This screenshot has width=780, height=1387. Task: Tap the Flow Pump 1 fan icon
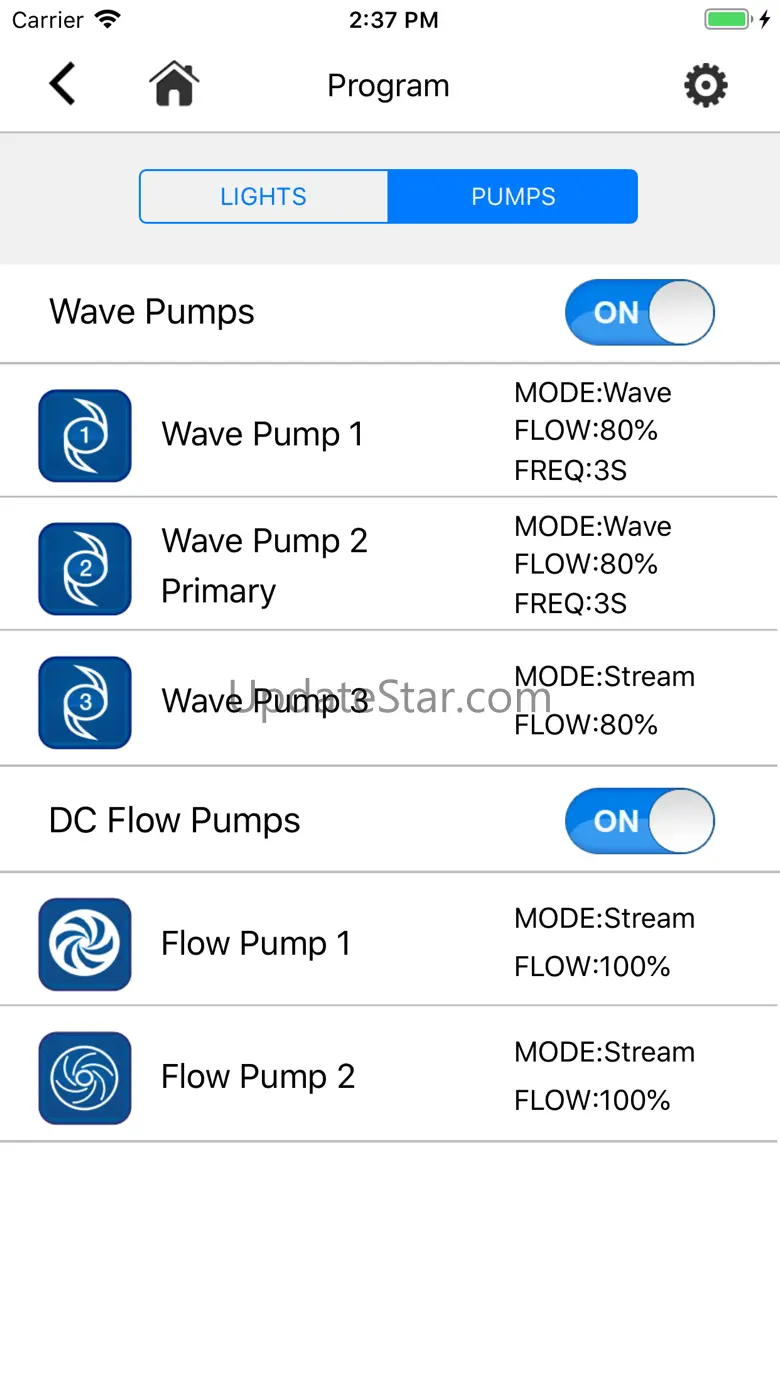[85, 944]
